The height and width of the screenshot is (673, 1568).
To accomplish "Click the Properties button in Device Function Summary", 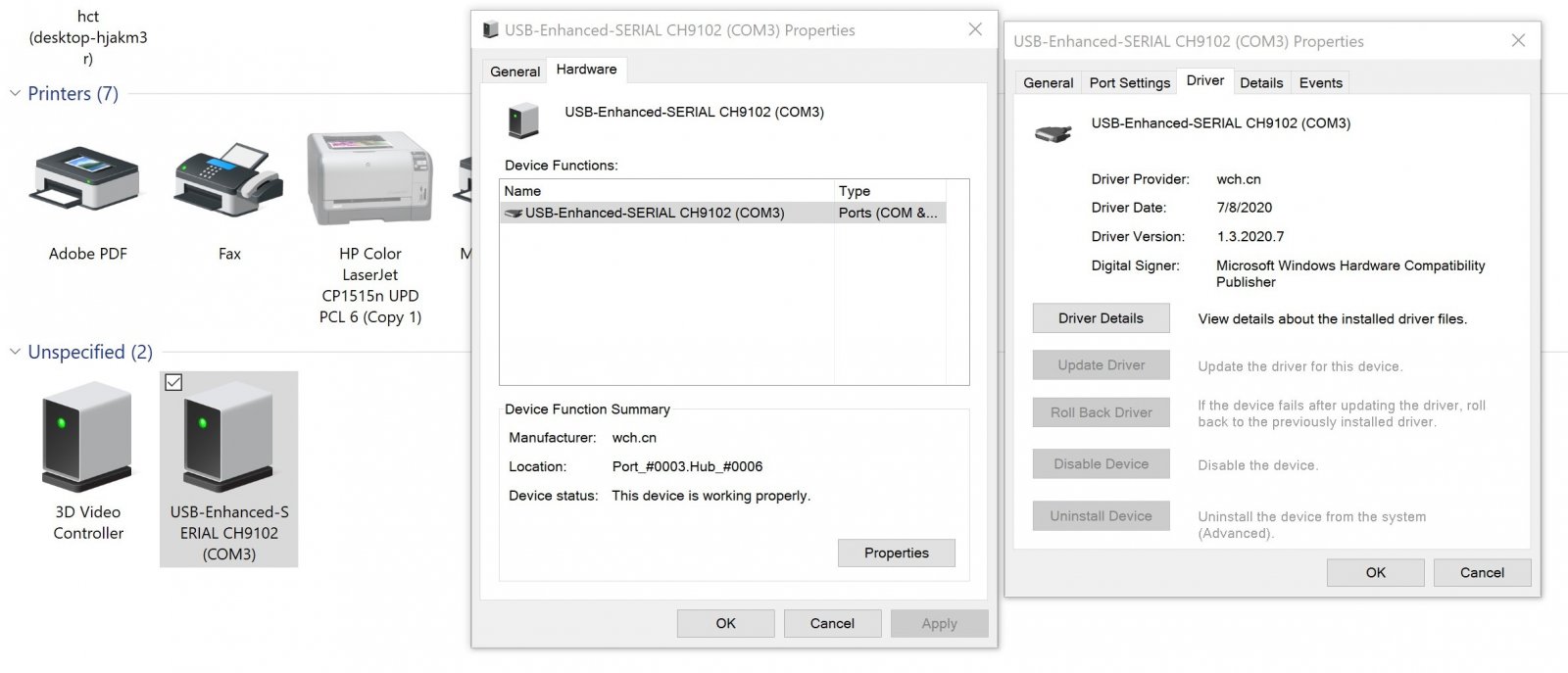I will pyautogui.click(x=896, y=553).
